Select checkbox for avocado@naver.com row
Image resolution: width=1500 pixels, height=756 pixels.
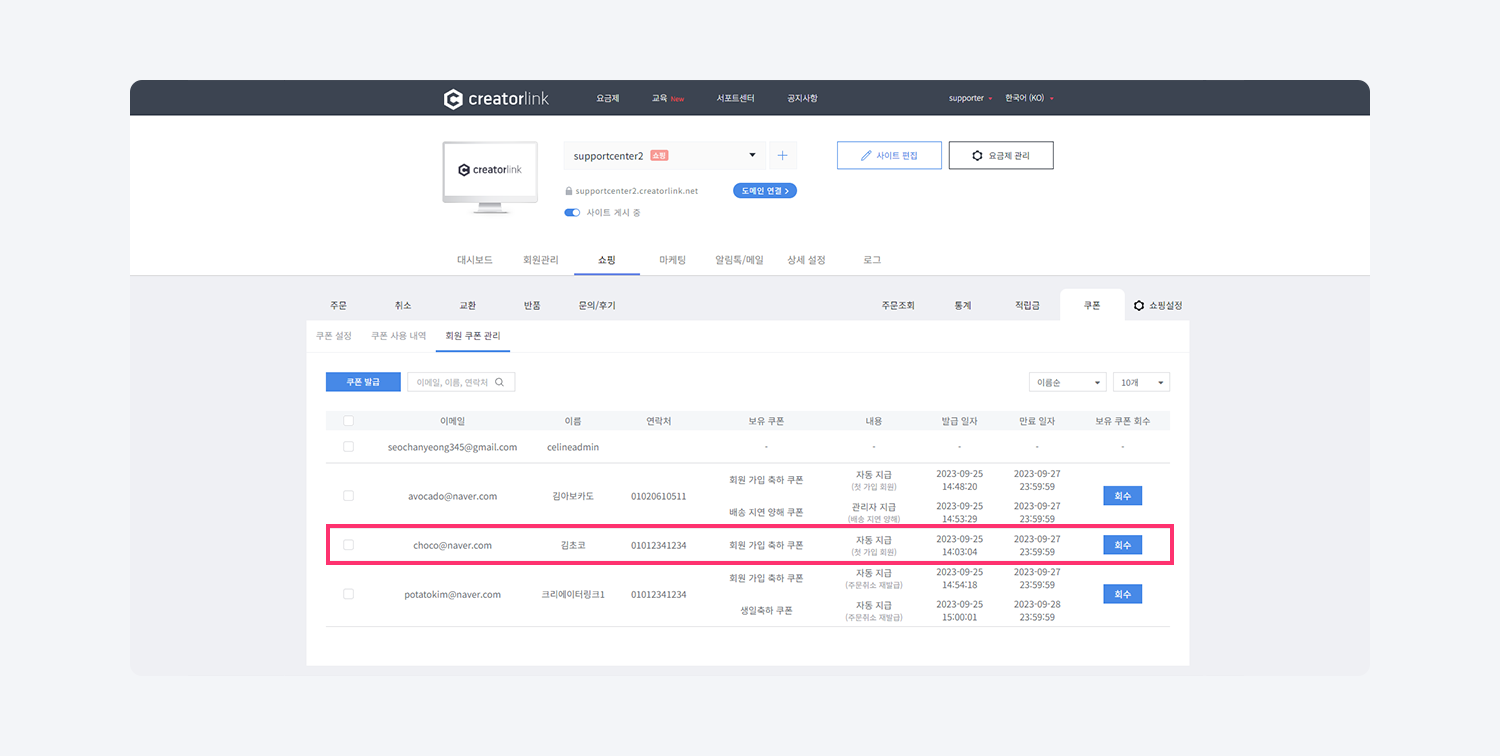[x=348, y=496]
